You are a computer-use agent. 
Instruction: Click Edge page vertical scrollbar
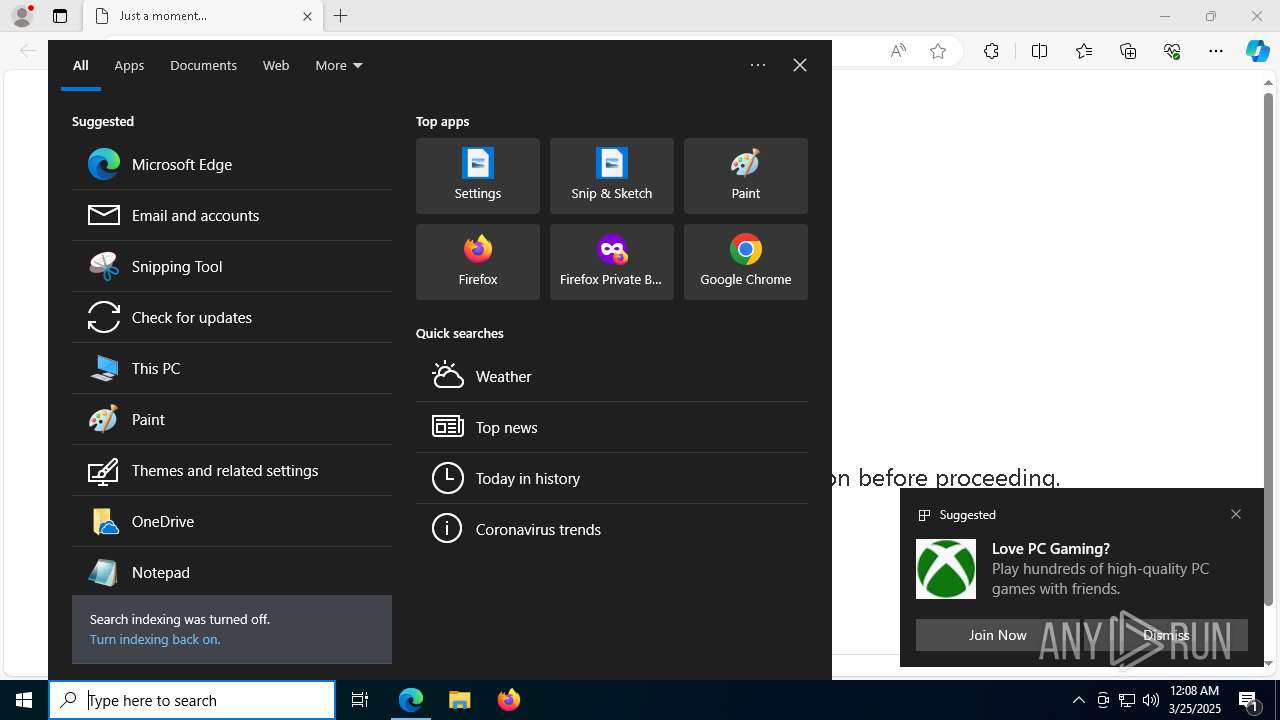[x=1268, y=348]
